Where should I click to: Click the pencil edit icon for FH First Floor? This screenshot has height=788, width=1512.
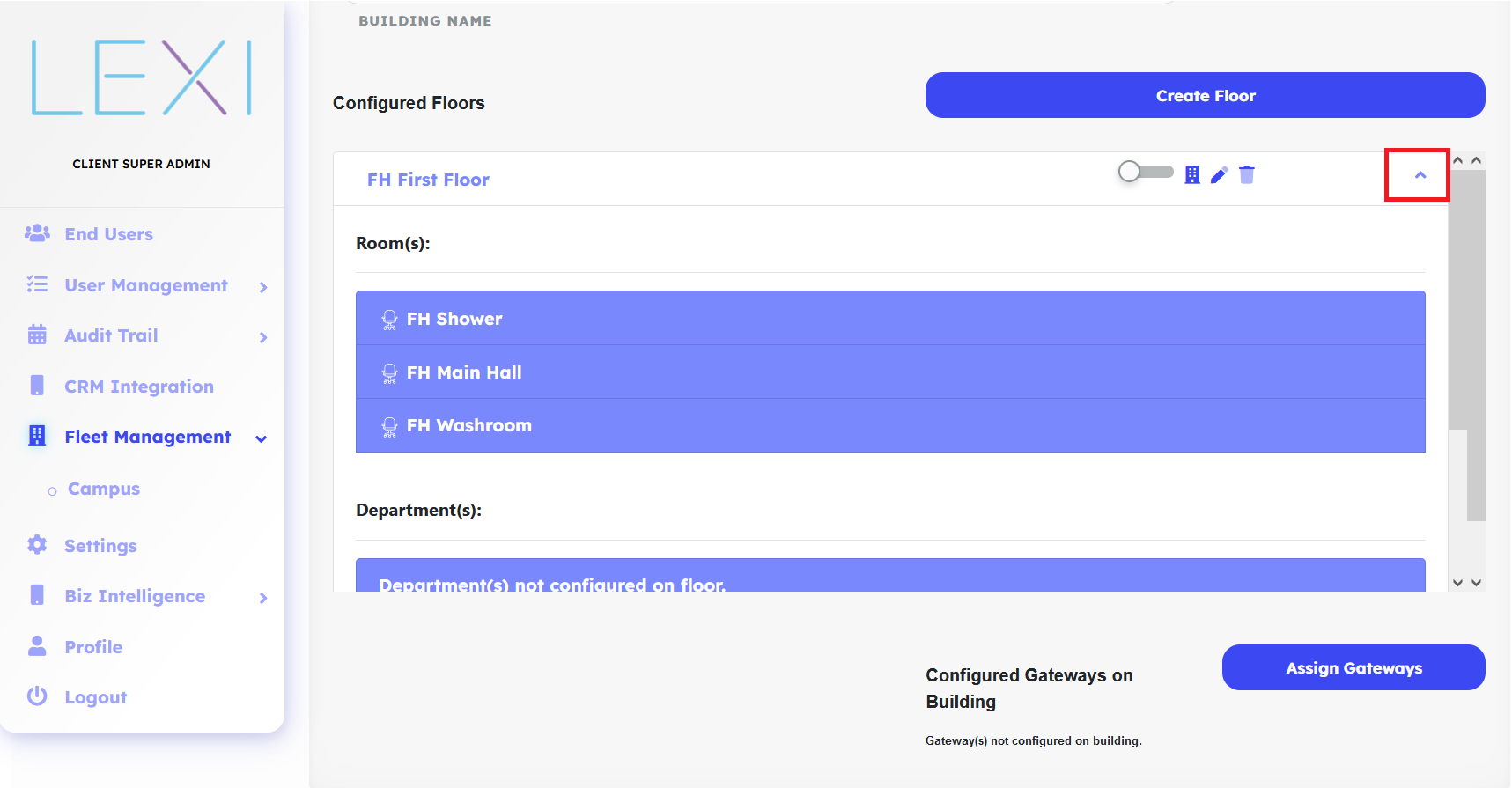click(x=1219, y=175)
